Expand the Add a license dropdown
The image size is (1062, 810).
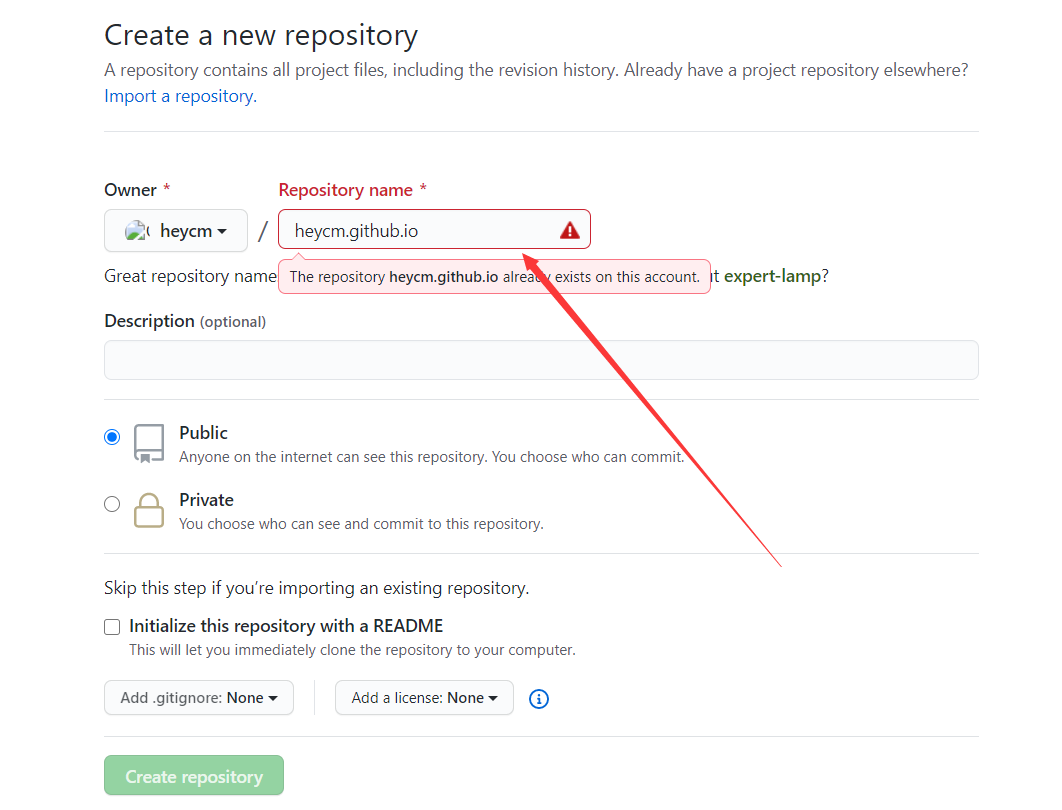coord(424,698)
